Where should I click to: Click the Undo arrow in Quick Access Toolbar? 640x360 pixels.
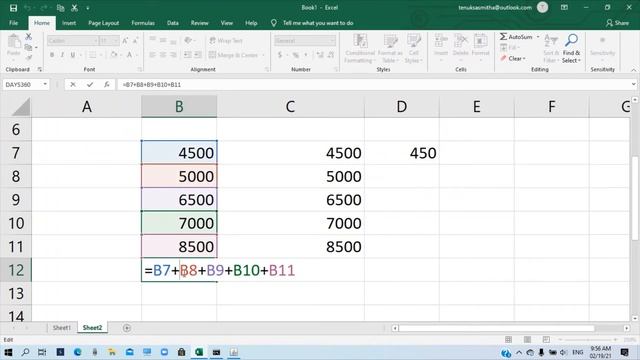coord(28,8)
